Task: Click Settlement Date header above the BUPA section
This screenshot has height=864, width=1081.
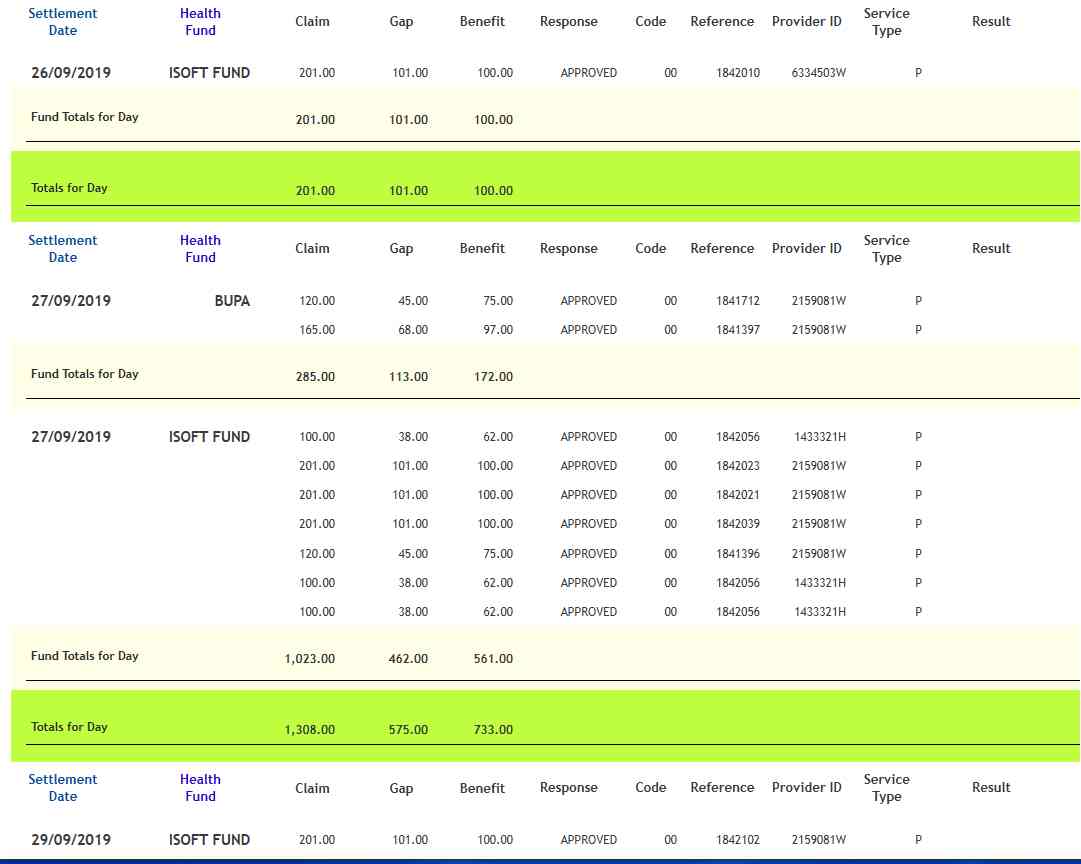Action: (x=63, y=248)
